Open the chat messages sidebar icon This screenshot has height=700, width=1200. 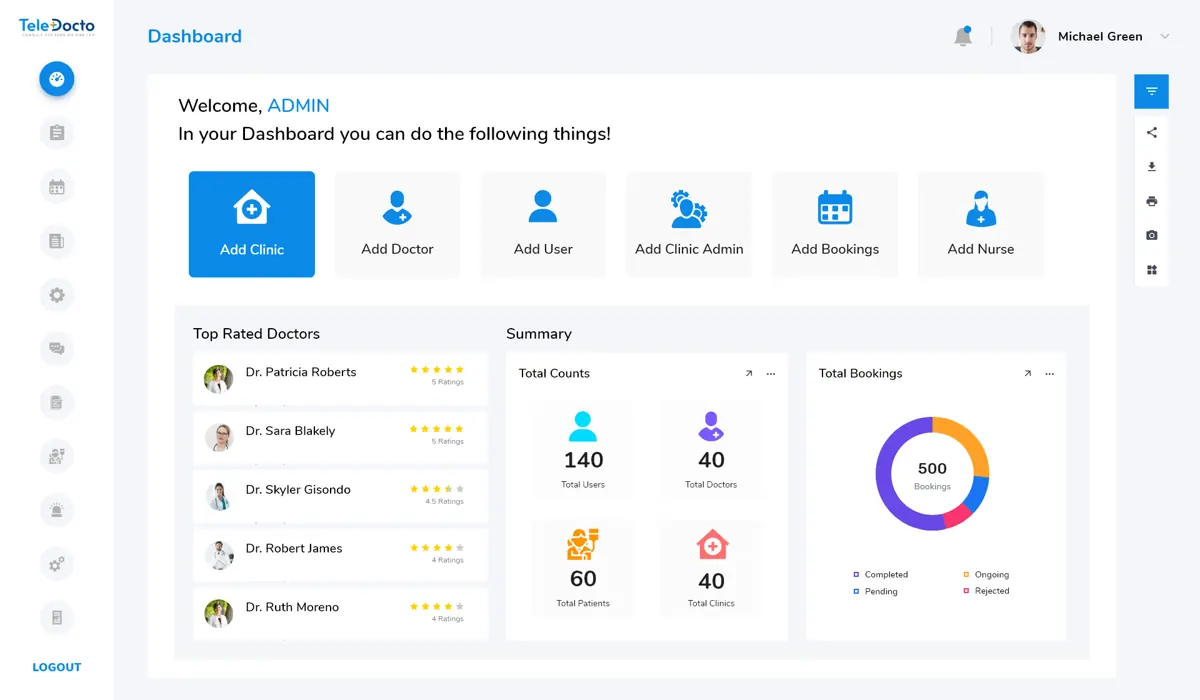(x=57, y=349)
